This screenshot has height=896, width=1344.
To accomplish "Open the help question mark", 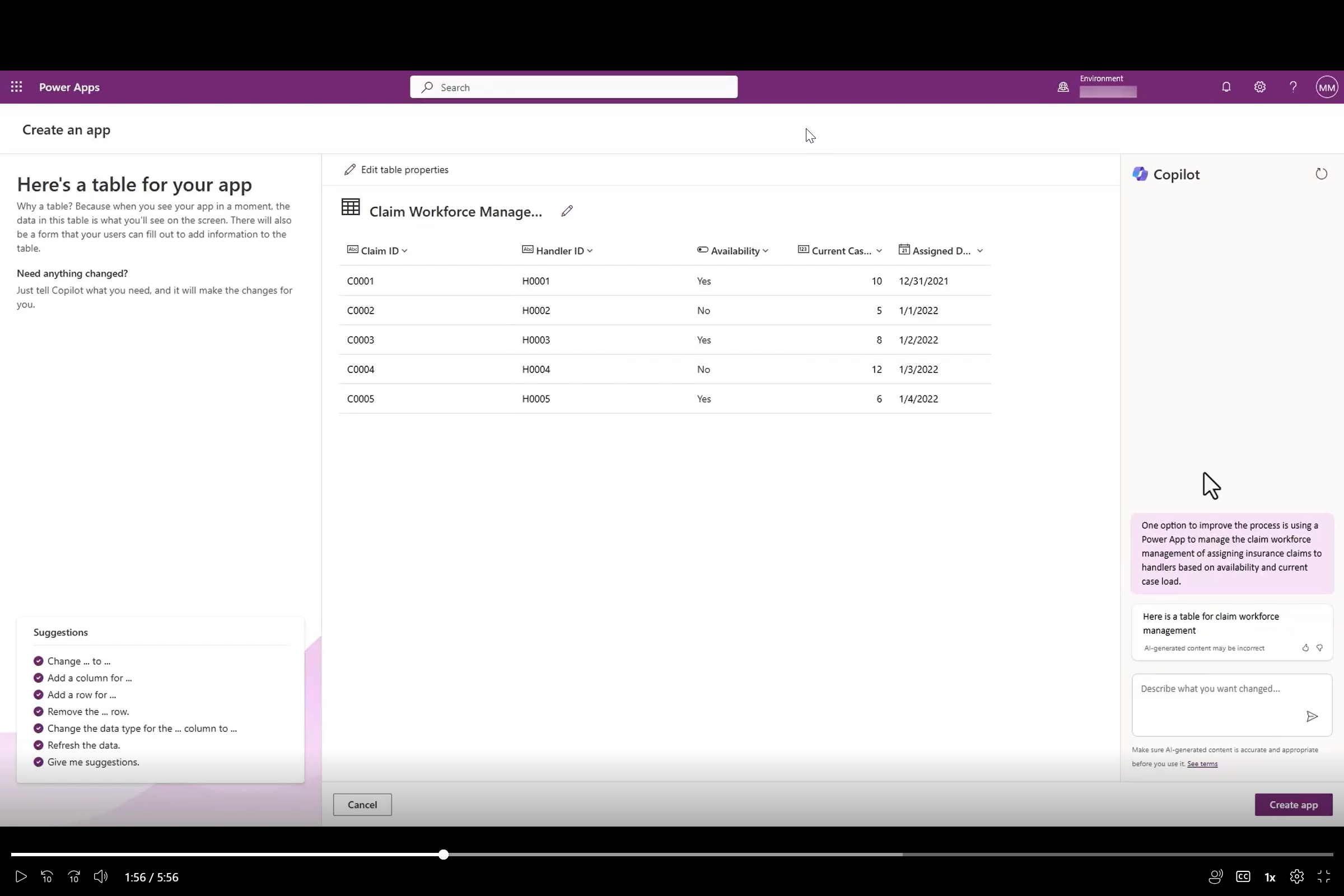I will coord(1293,87).
